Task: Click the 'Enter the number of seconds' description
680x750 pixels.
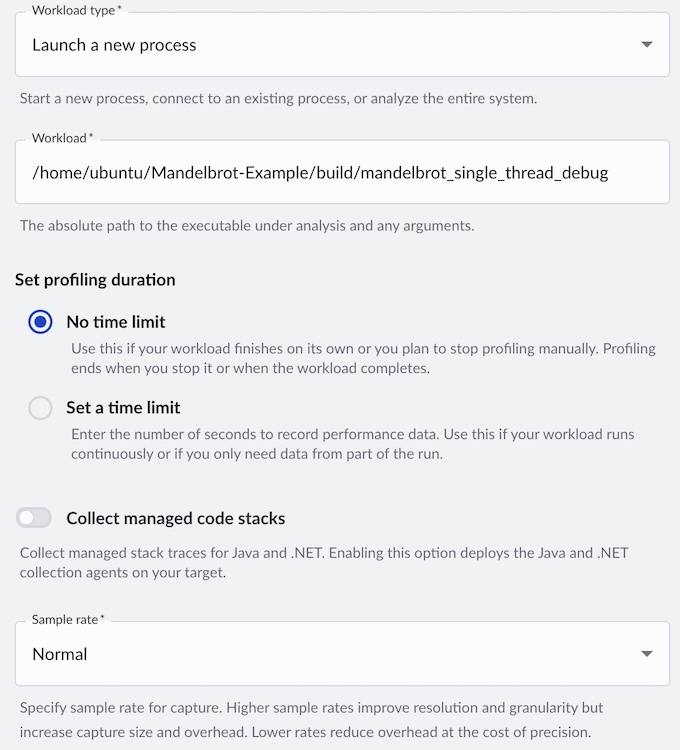Action: [x=352, y=444]
